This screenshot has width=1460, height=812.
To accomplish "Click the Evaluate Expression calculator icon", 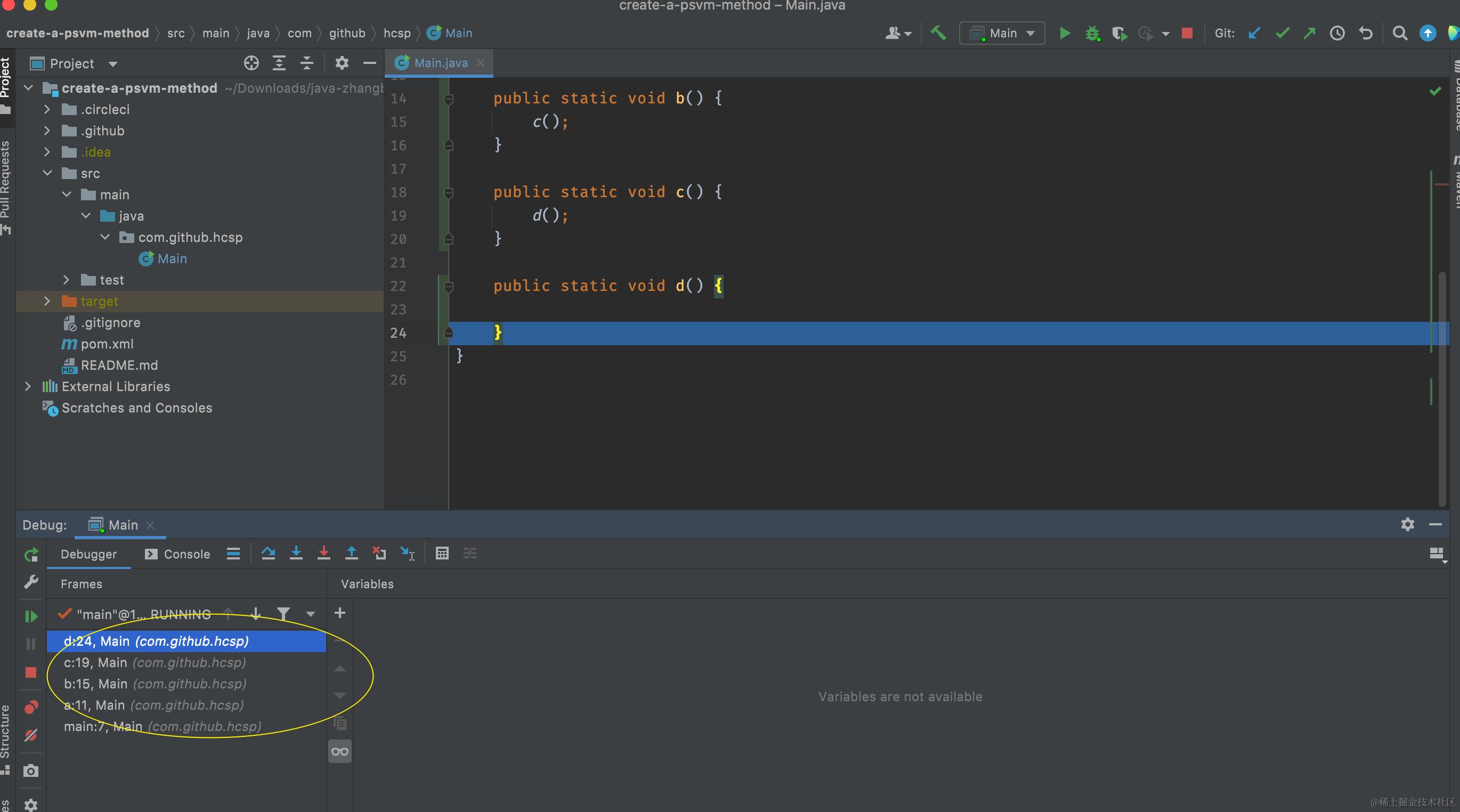I will (442, 553).
